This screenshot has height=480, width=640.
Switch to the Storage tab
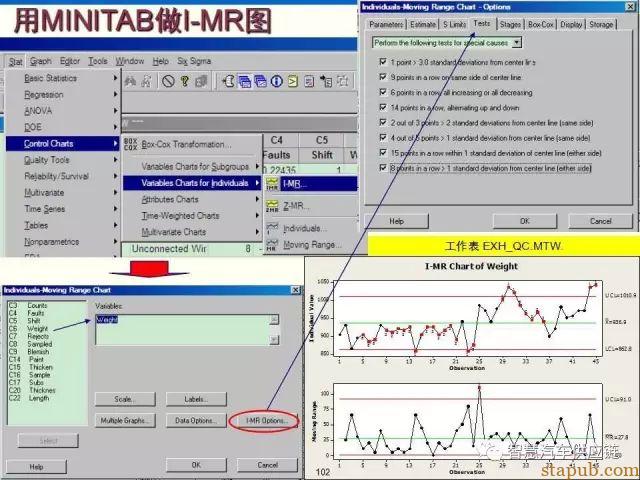(601, 24)
